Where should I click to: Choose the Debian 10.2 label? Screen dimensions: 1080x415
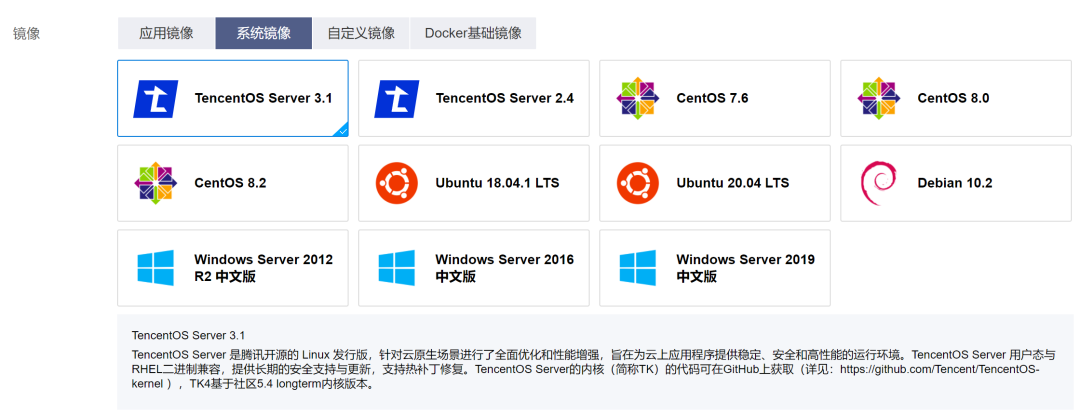[x=955, y=183]
